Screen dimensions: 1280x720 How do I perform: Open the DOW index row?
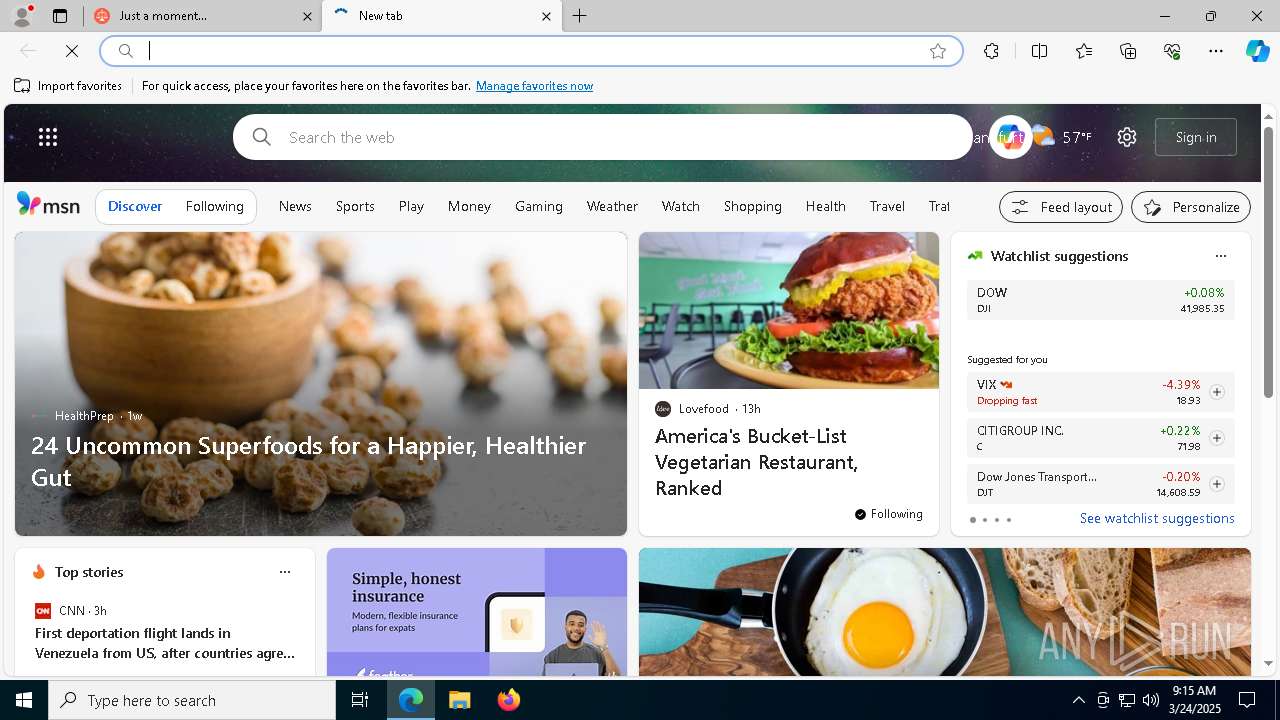1100,300
